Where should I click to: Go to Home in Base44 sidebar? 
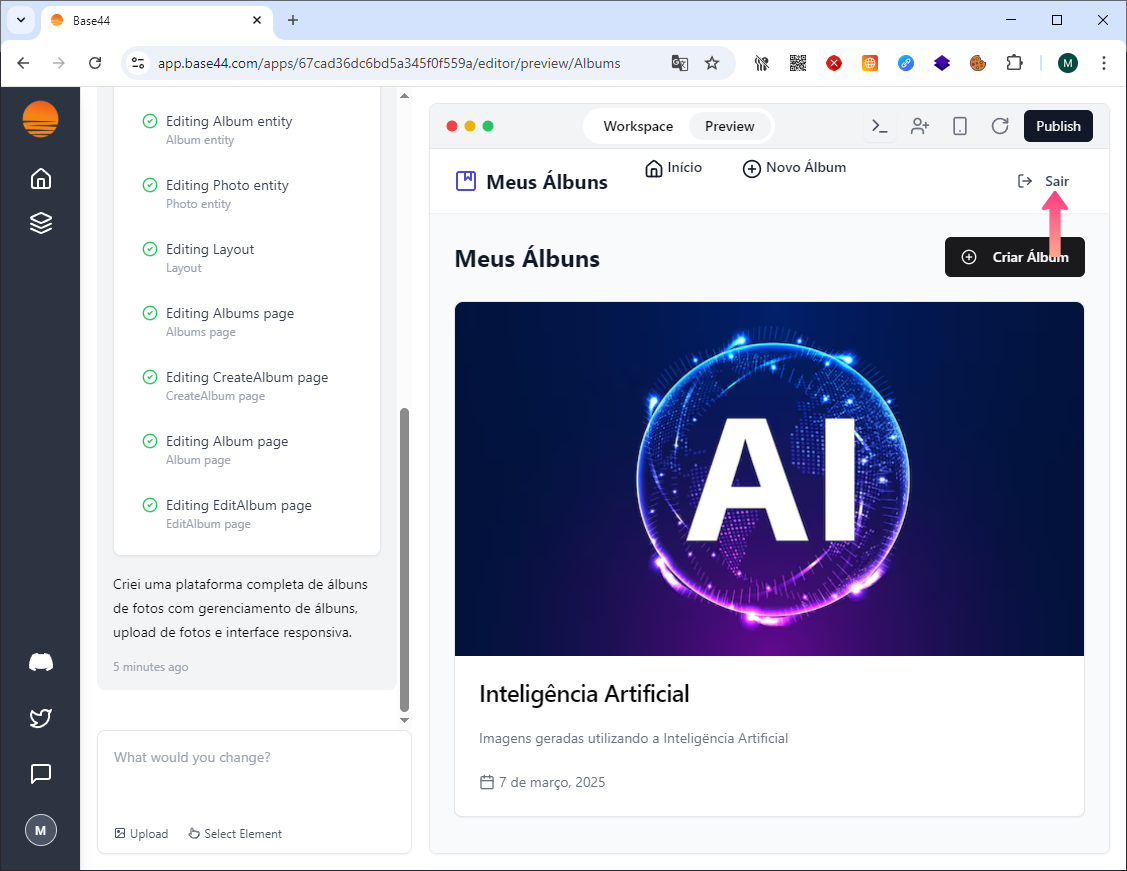point(41,178)
